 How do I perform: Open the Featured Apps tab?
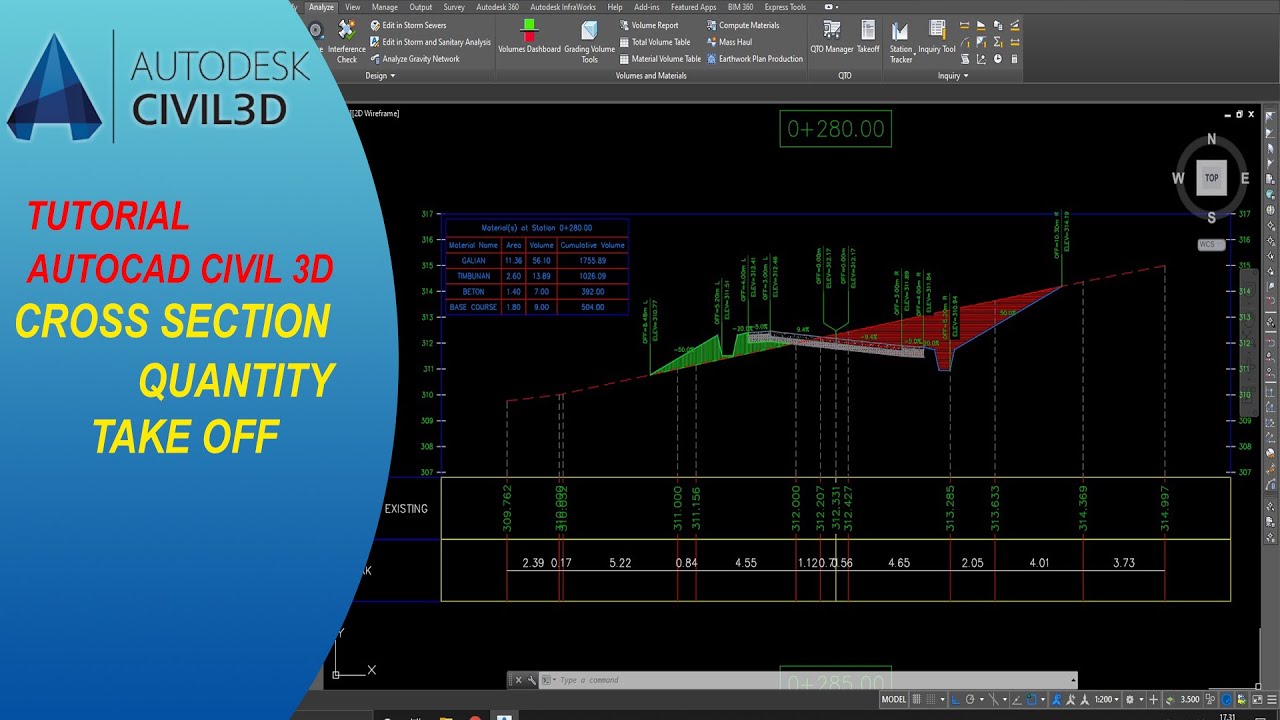693,7
